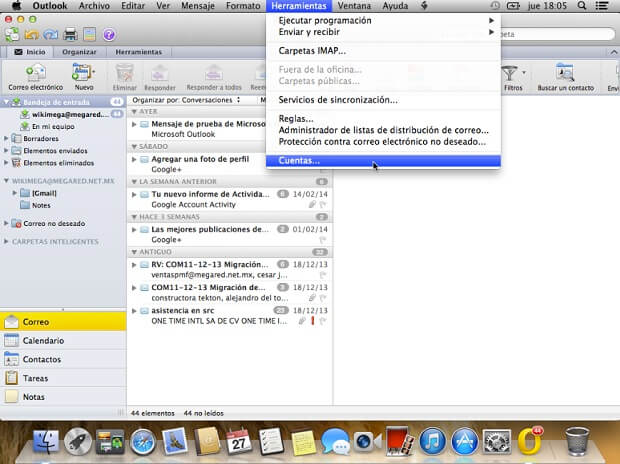Open Administrador de listas de distribución
The height and width of the screenshot is (464, 620).
[383, 130]
